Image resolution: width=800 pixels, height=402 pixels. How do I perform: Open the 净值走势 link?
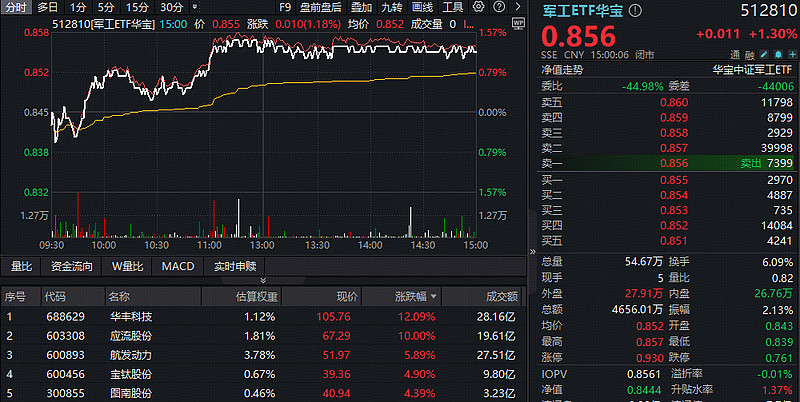coord(562,70)
